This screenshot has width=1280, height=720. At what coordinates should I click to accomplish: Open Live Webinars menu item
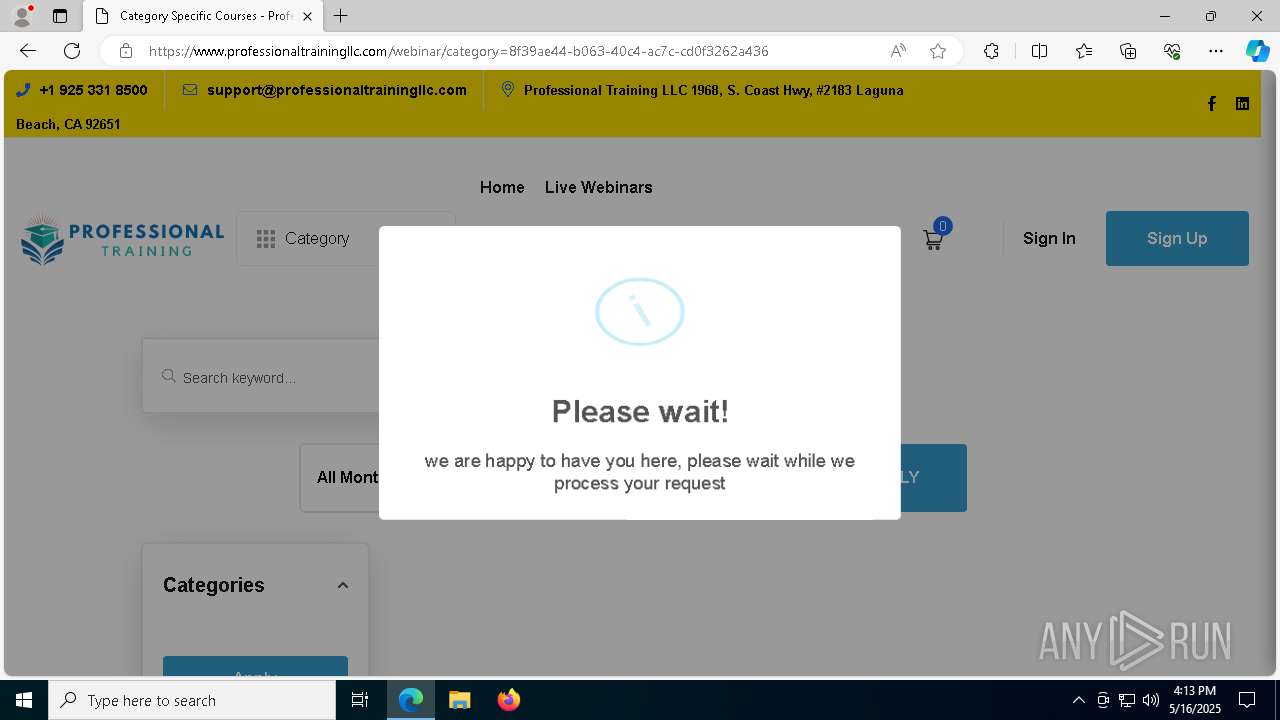tap(598, 187)
